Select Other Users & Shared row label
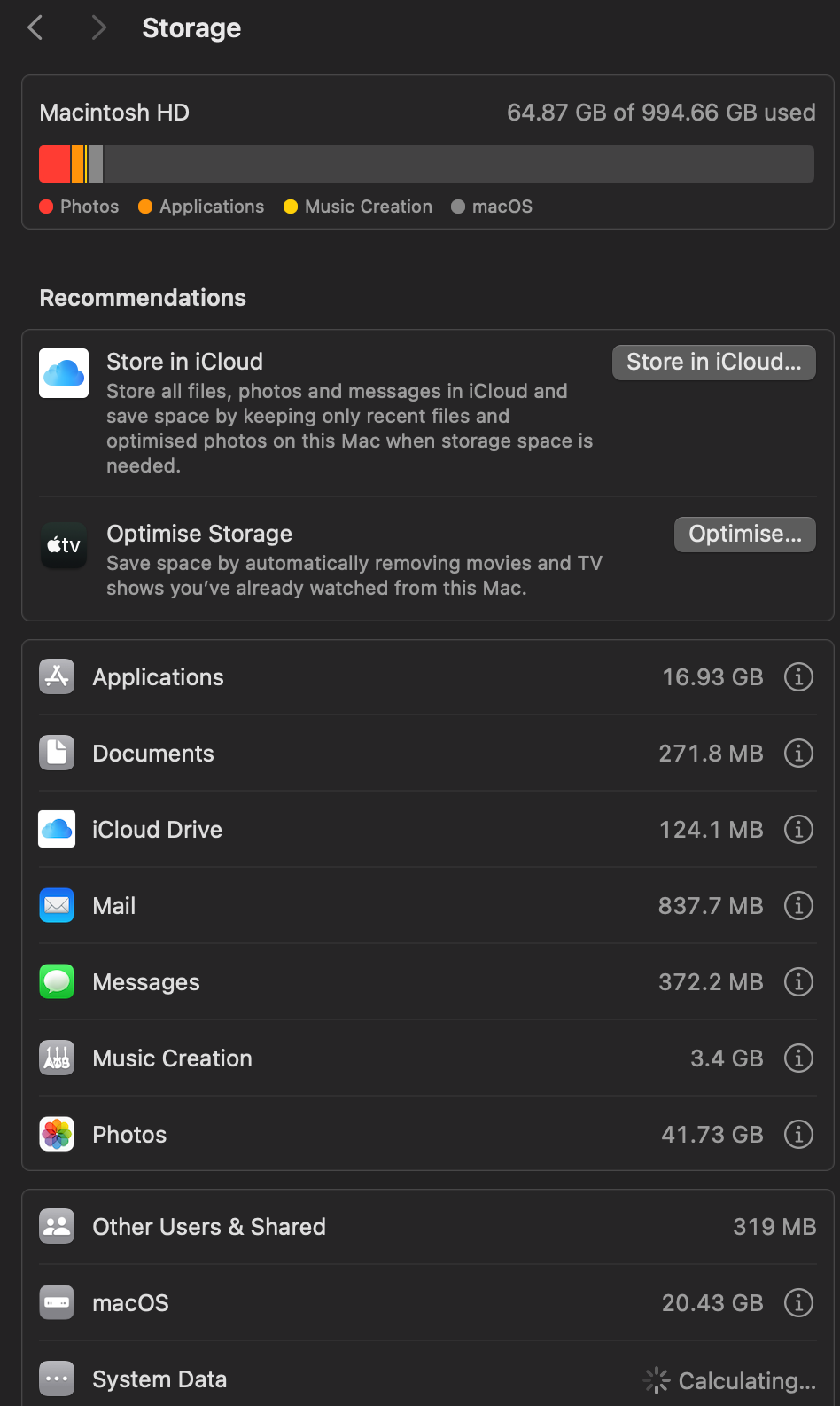 point(209,1227)
